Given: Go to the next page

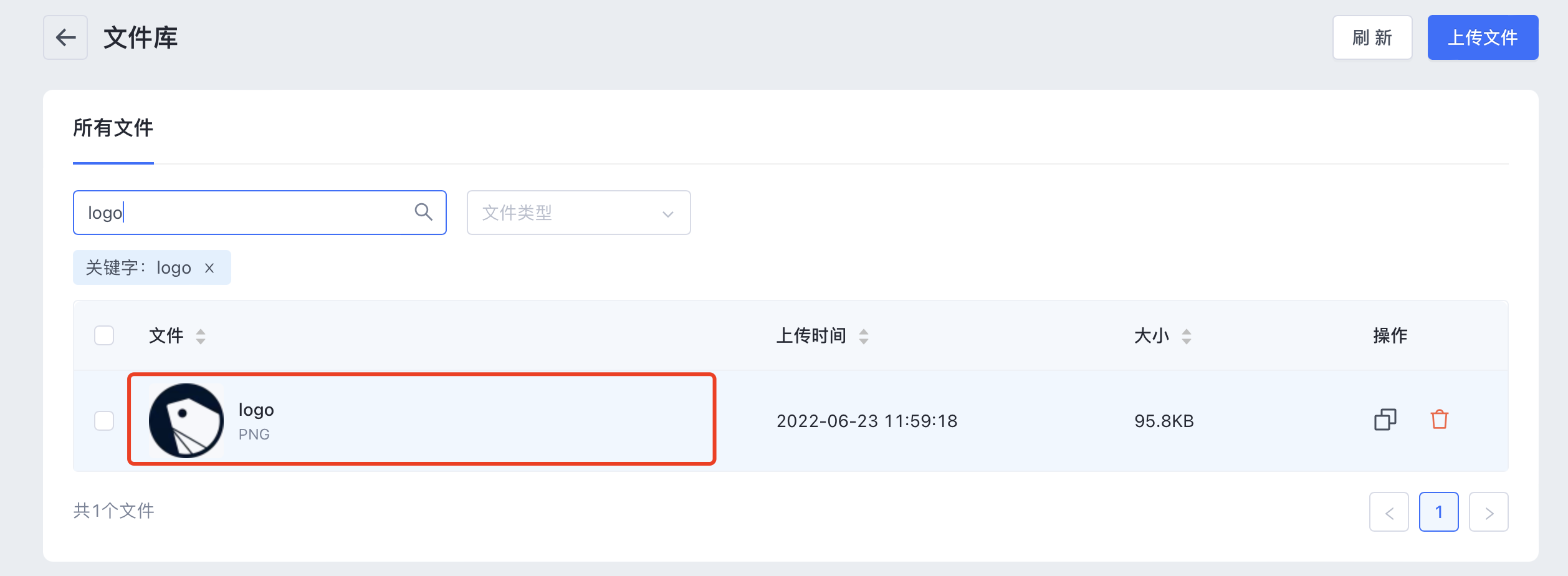Looking at the screenshot, I should 1488,512.
